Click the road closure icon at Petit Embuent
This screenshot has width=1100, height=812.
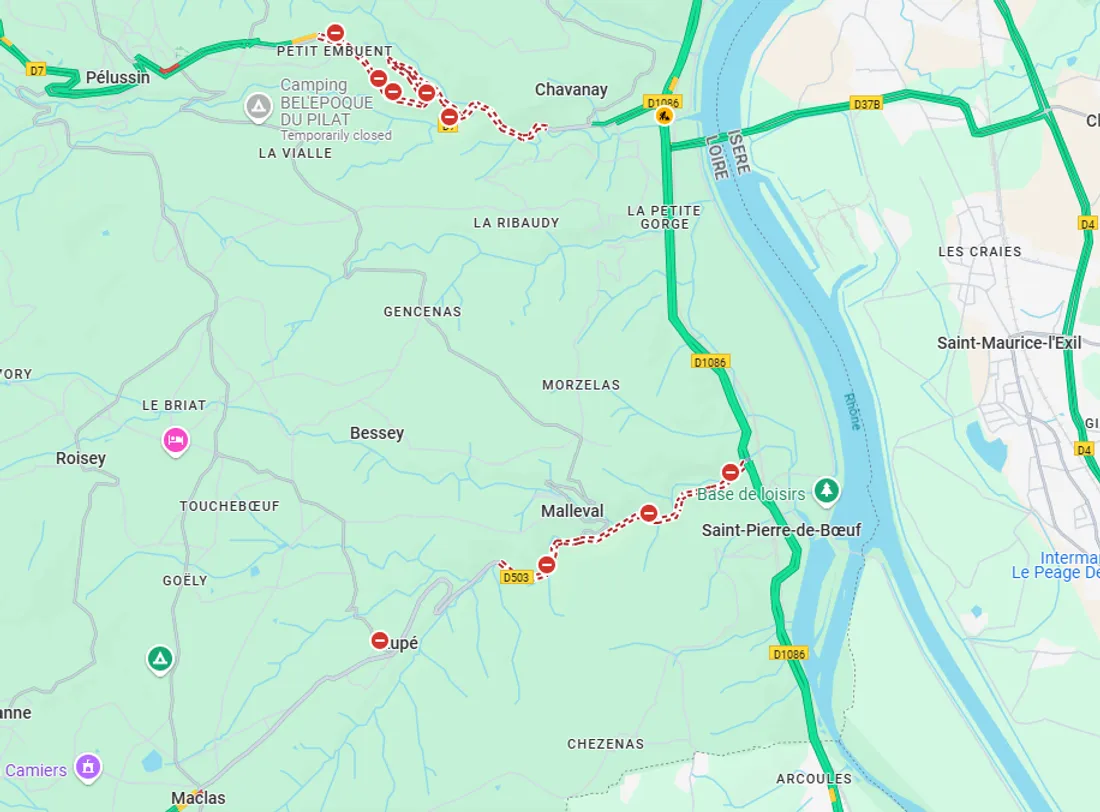[336, 33]
